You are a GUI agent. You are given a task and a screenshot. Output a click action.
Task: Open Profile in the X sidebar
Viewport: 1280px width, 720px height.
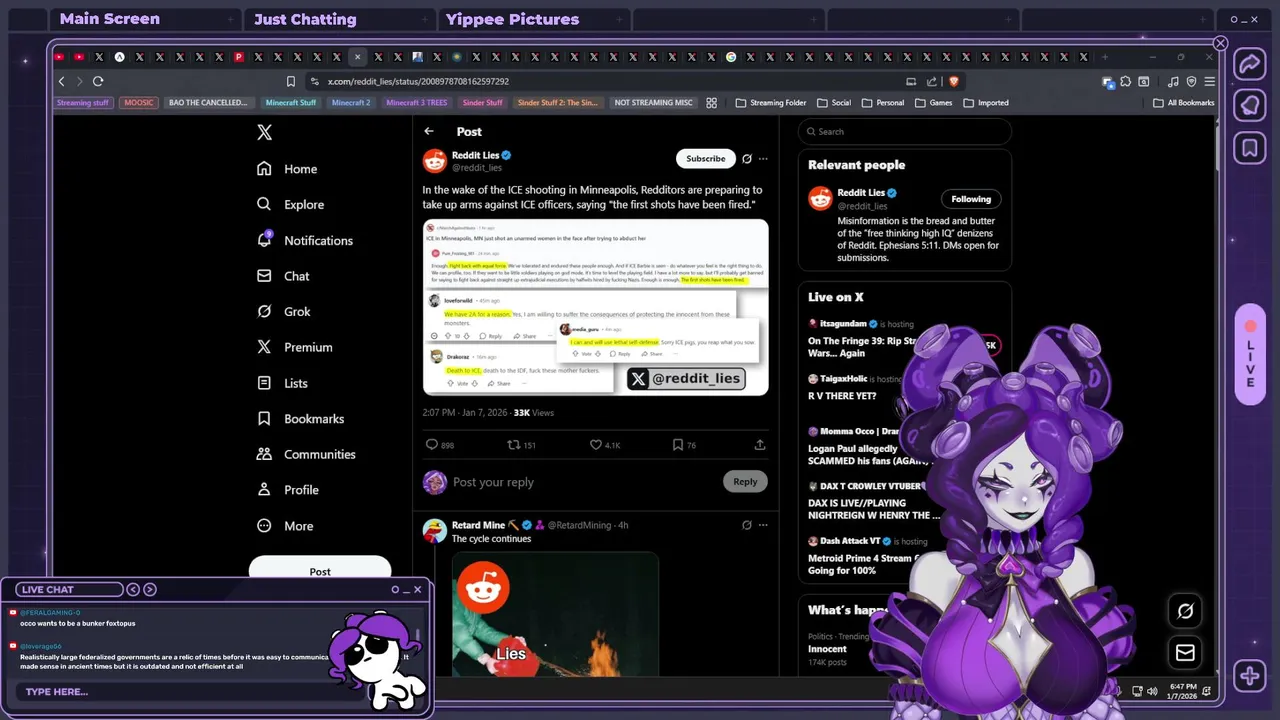[287, 490]
